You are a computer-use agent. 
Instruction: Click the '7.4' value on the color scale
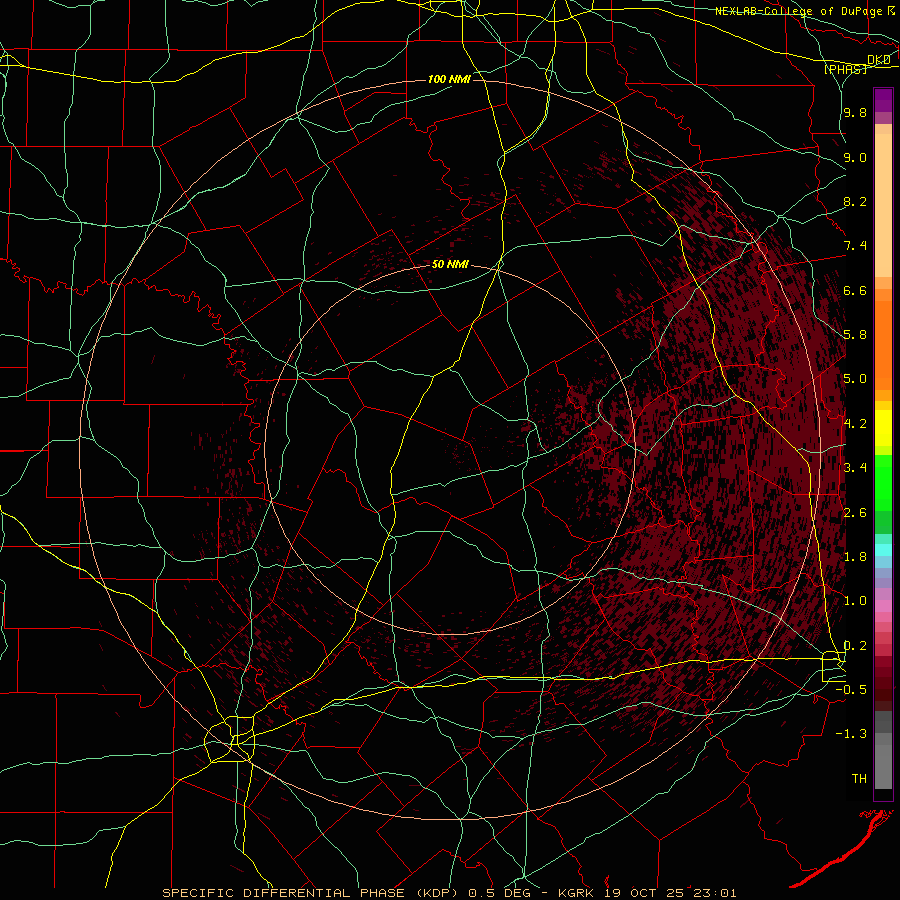point(855,246)
